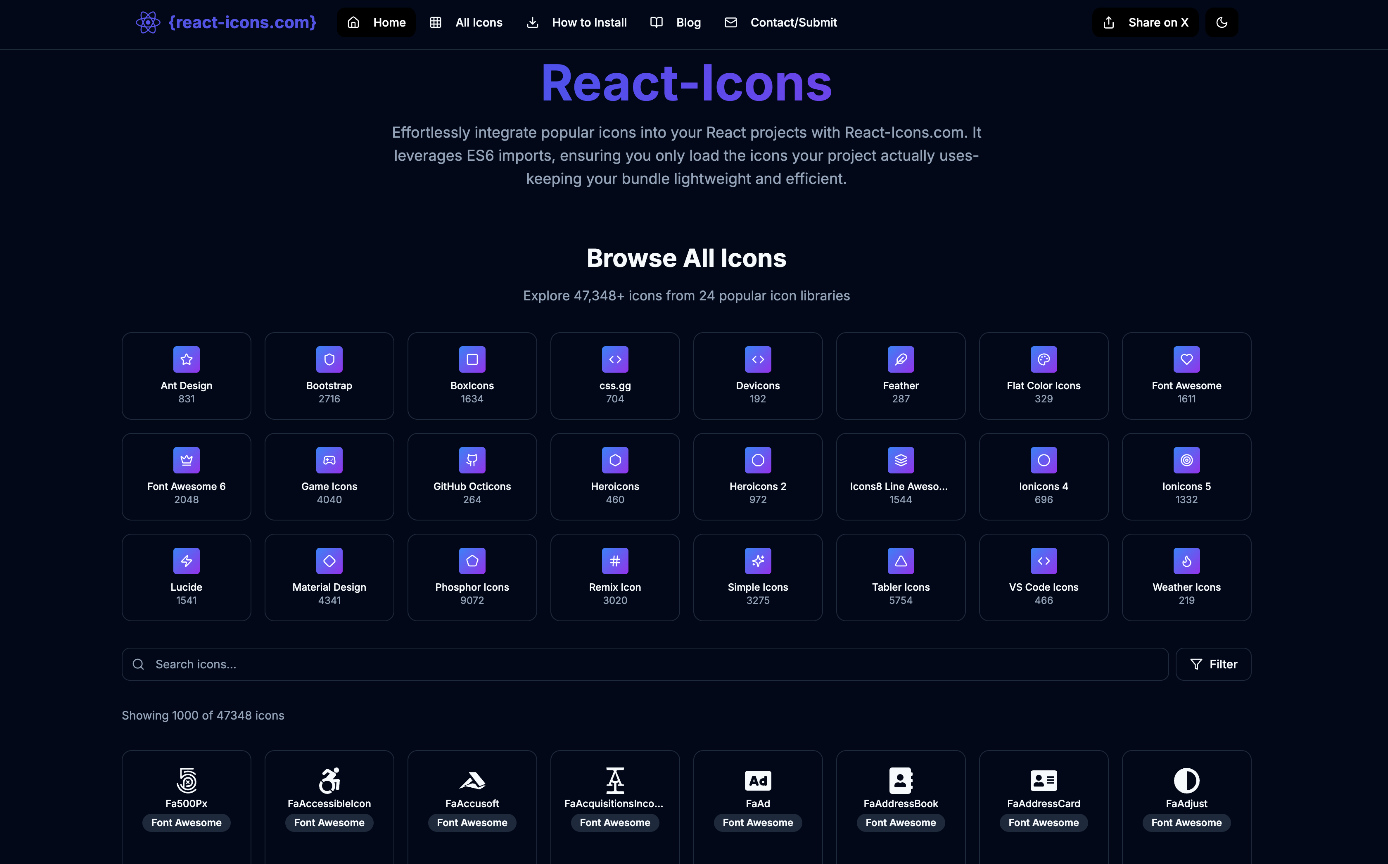Image resolution: width=1388 pixels, height=864 pixels.
Task: Click the 'Browse All Icons' heading
Action: [x=686, y=258]
